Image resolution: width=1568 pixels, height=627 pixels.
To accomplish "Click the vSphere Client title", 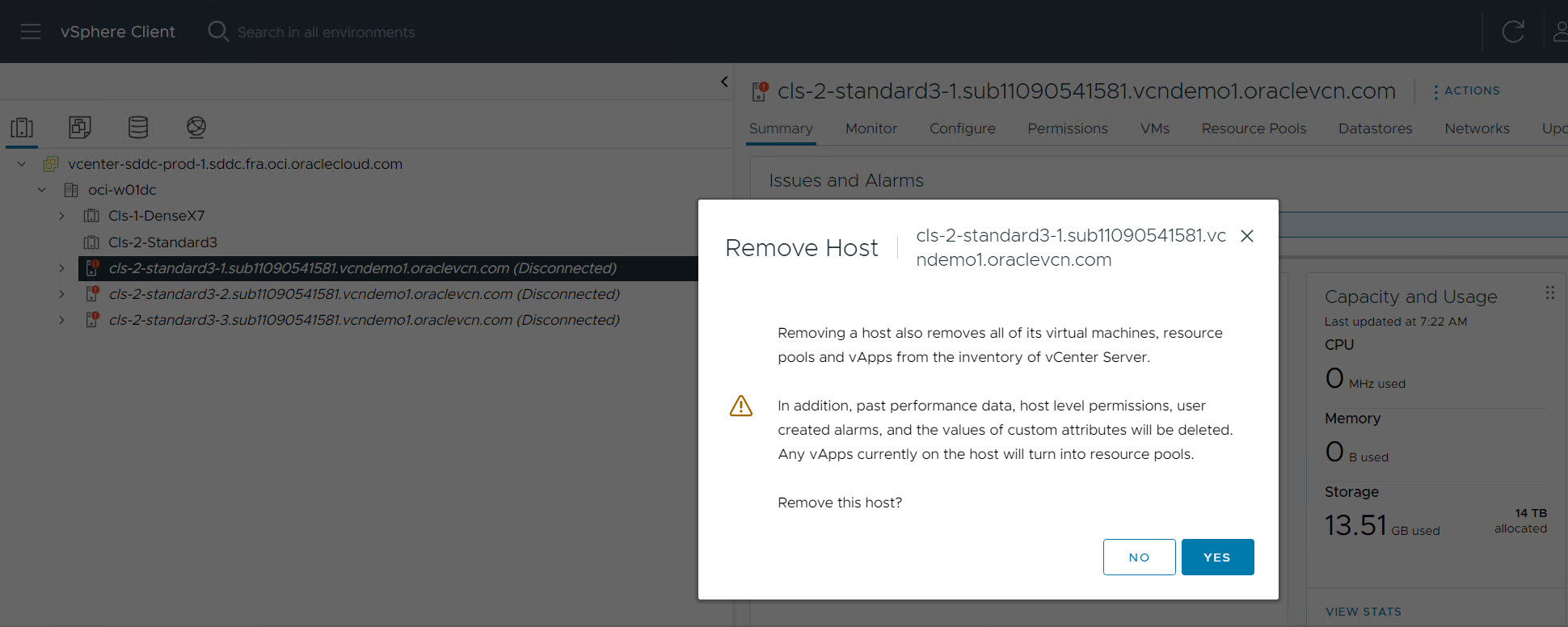I will pyautogui.click(x=118, y=32).
